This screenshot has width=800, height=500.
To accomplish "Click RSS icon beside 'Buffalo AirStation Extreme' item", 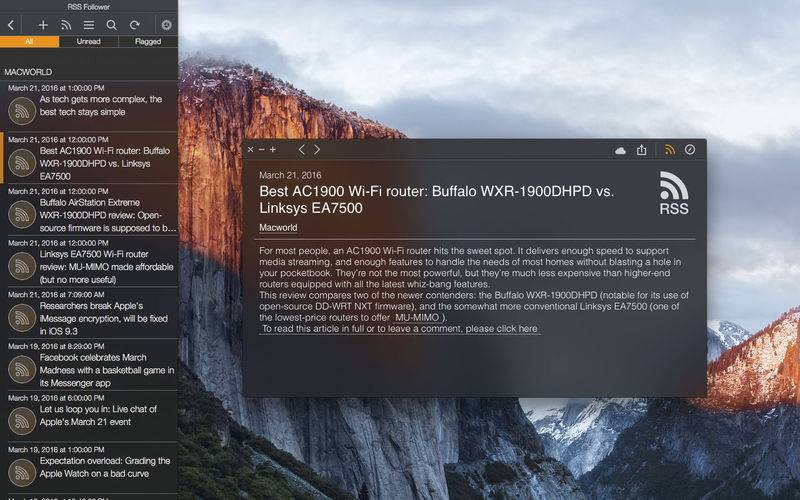I will pyautogui.click(x=22, y=214).
